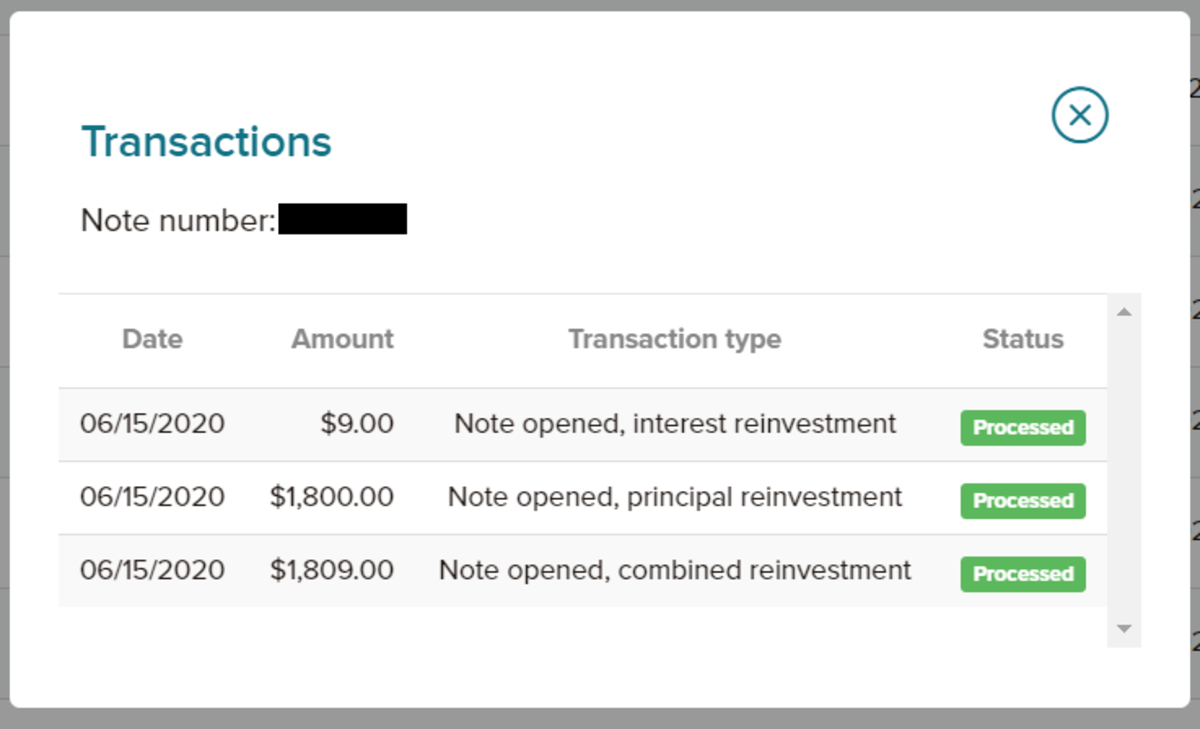The height and width of the screenshot is (729, 1200).
Task: Click 'Note opened, combined reinvestment' entry
Action: pyautogui.click(x=675, y=570)
